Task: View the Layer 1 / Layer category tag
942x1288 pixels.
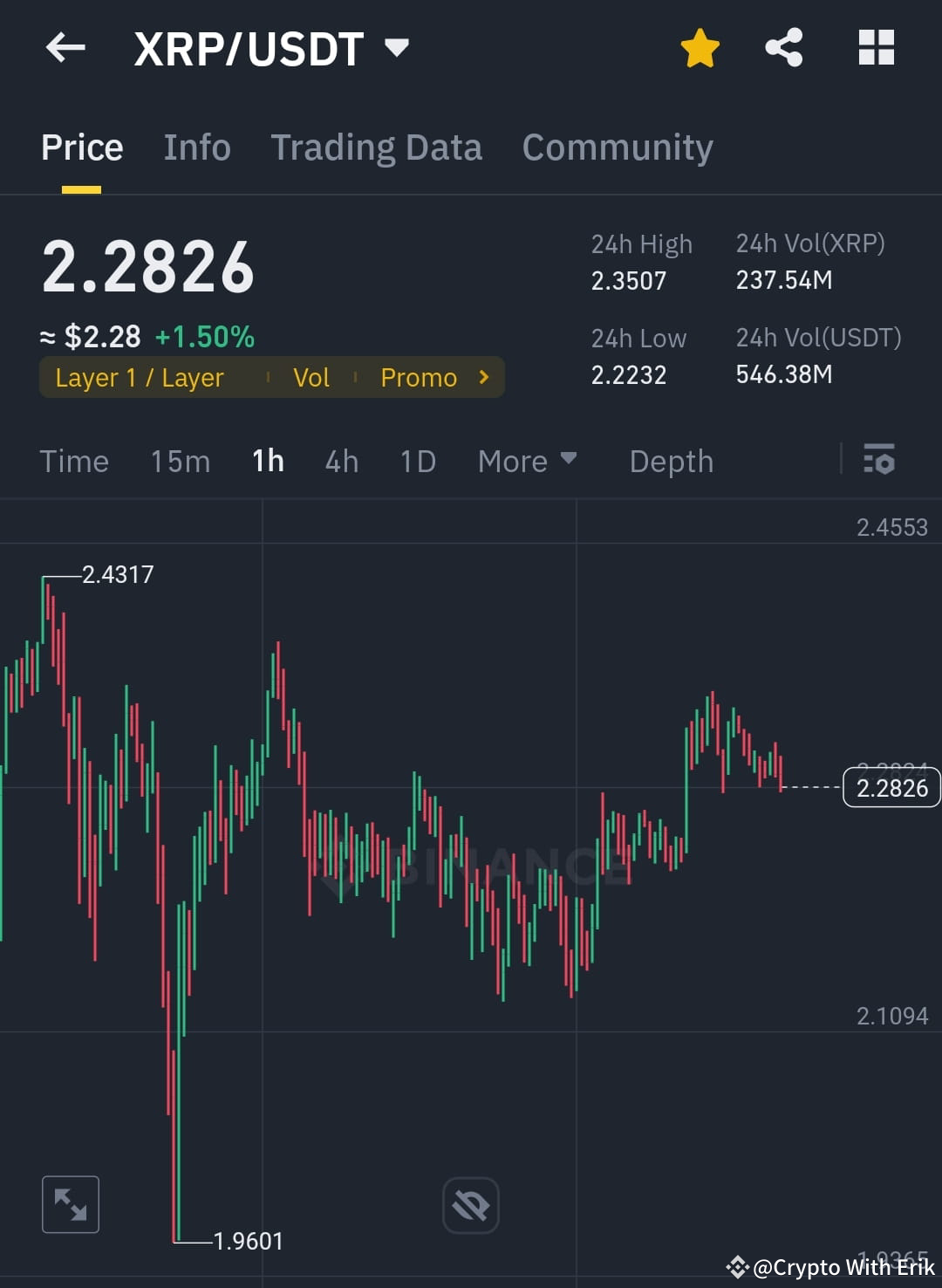Action: (x=140, y=377)
